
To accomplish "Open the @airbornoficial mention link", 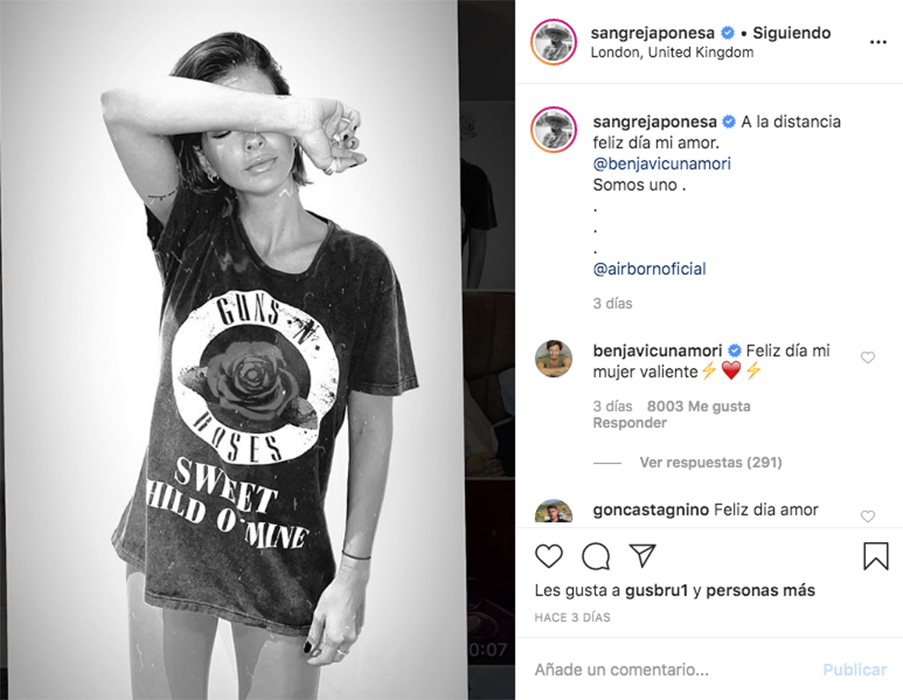I will 649,269.
